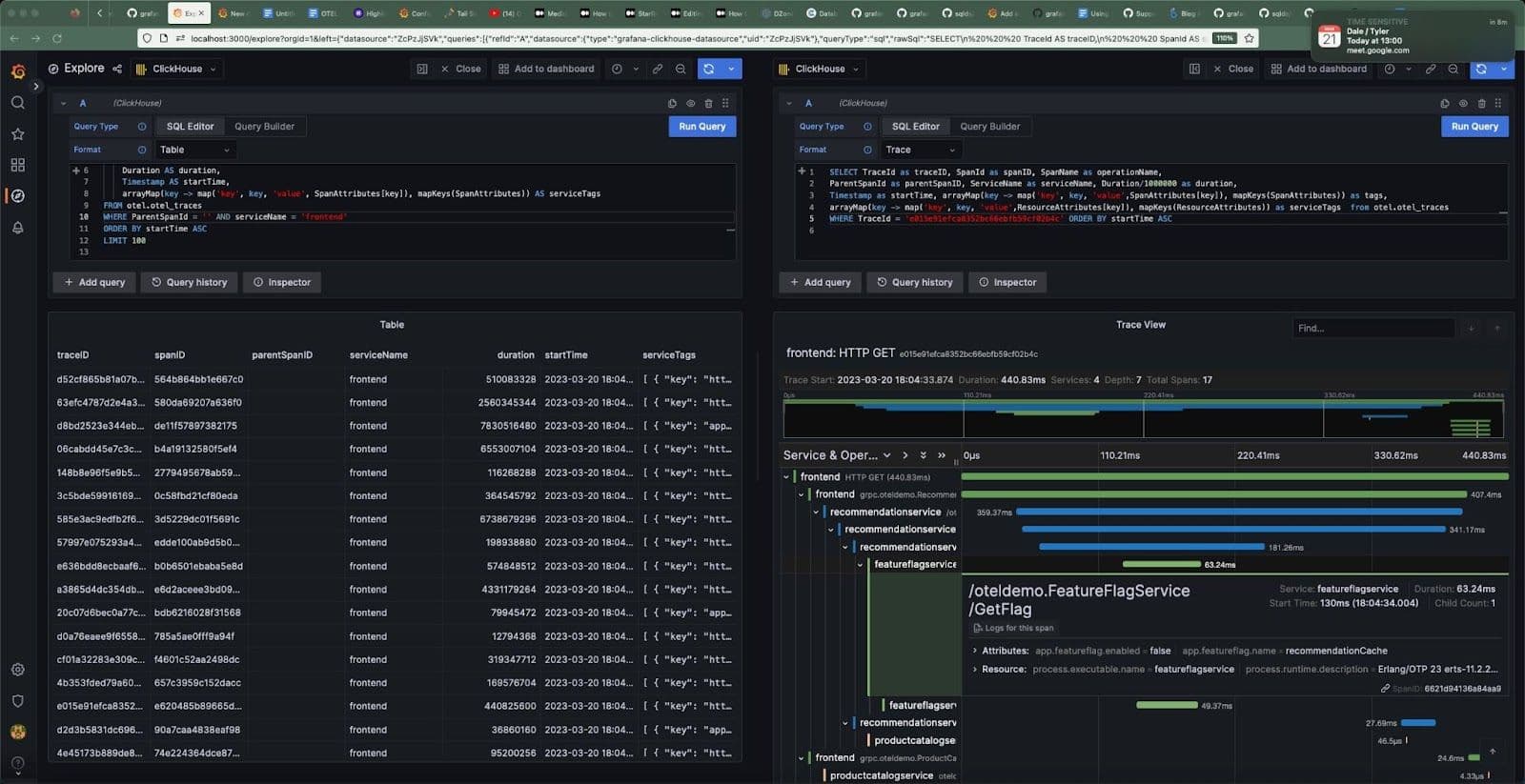1525x784 pixels.
Task: Open the search icon in Grafana sidebar
Action: click(x=17, y=102)
